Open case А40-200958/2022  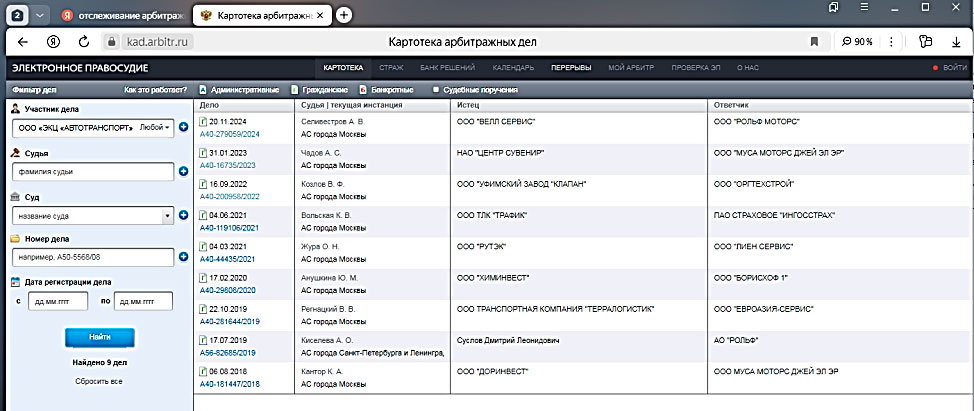[x=230, y=196]
